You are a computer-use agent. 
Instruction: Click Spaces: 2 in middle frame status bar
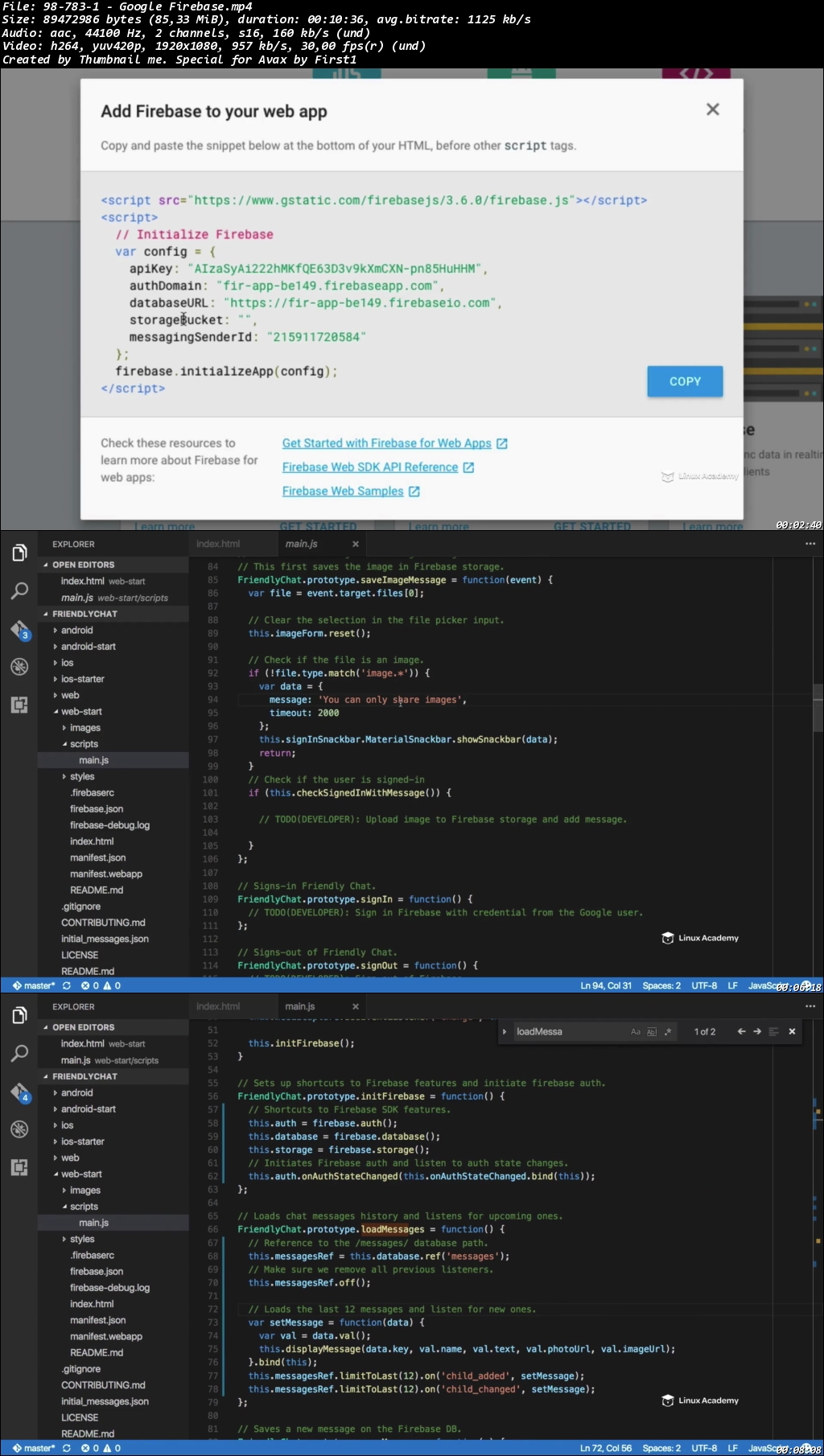[661, 985]
